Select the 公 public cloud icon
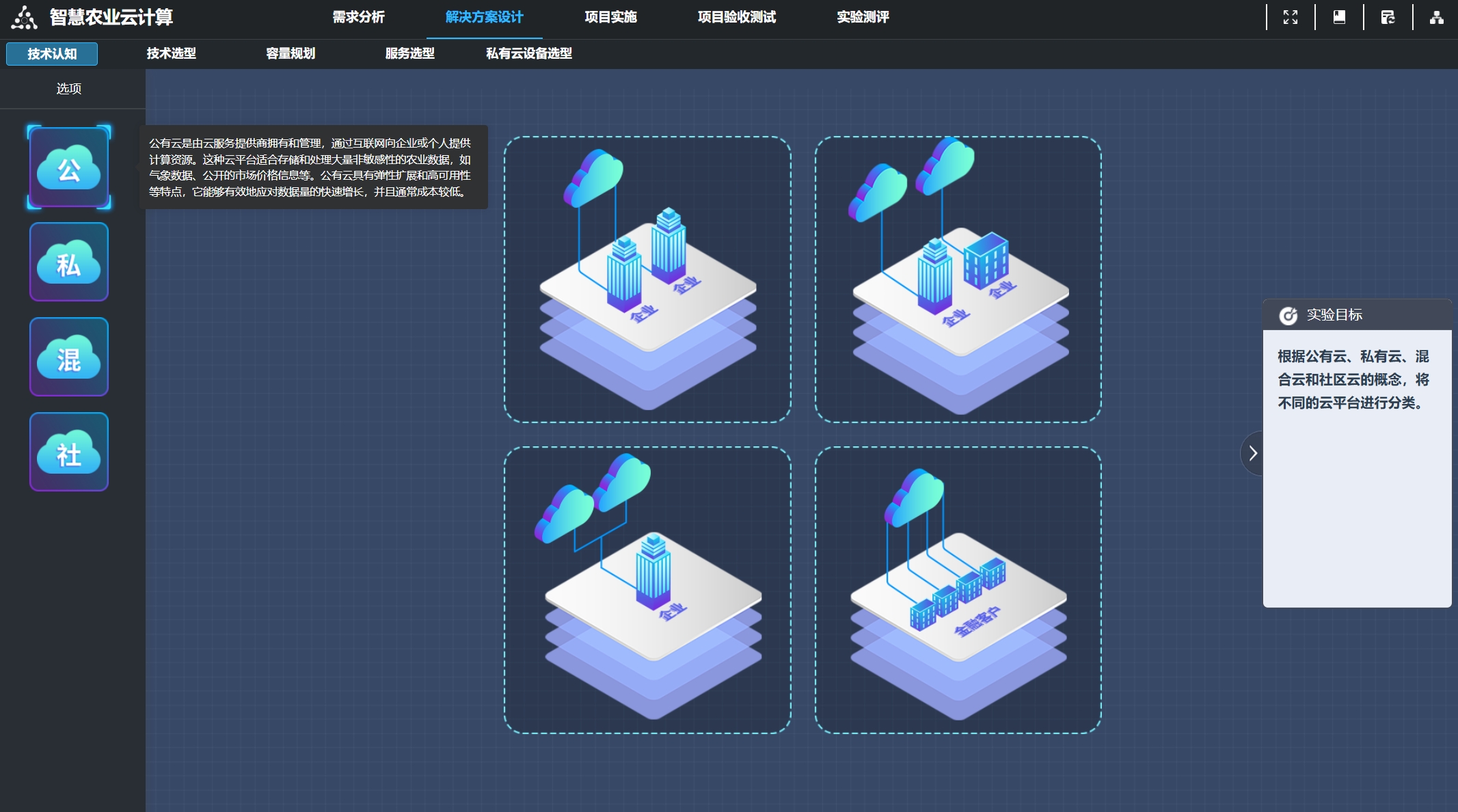Screen dimensions: 1458x812 (69, 166)
